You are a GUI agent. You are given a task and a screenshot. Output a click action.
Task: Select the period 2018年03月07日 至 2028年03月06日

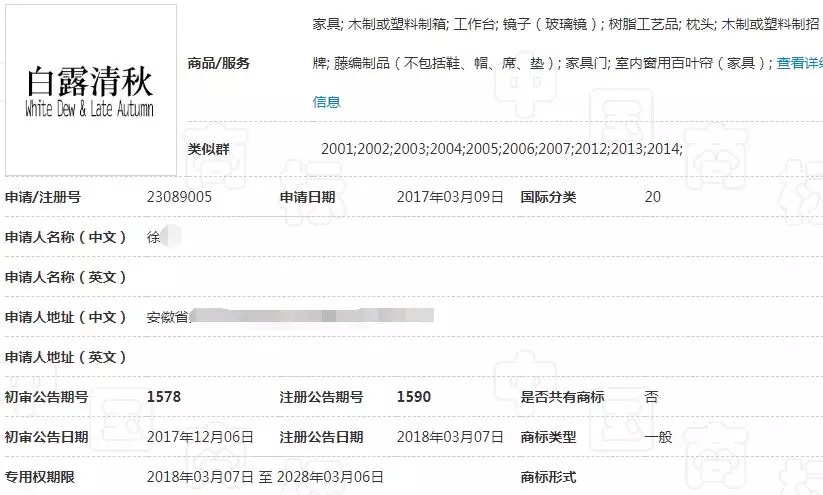pyautogui.click(x=265, y=477)
